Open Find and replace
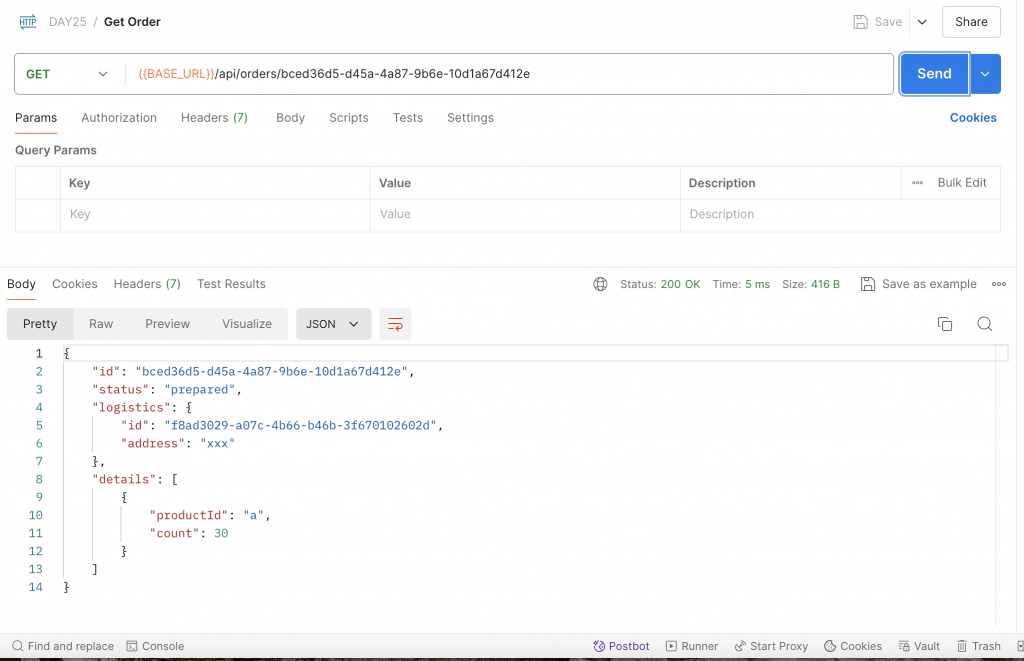Viewport: 1024px width, 661px height. click(x=62, y=646)
